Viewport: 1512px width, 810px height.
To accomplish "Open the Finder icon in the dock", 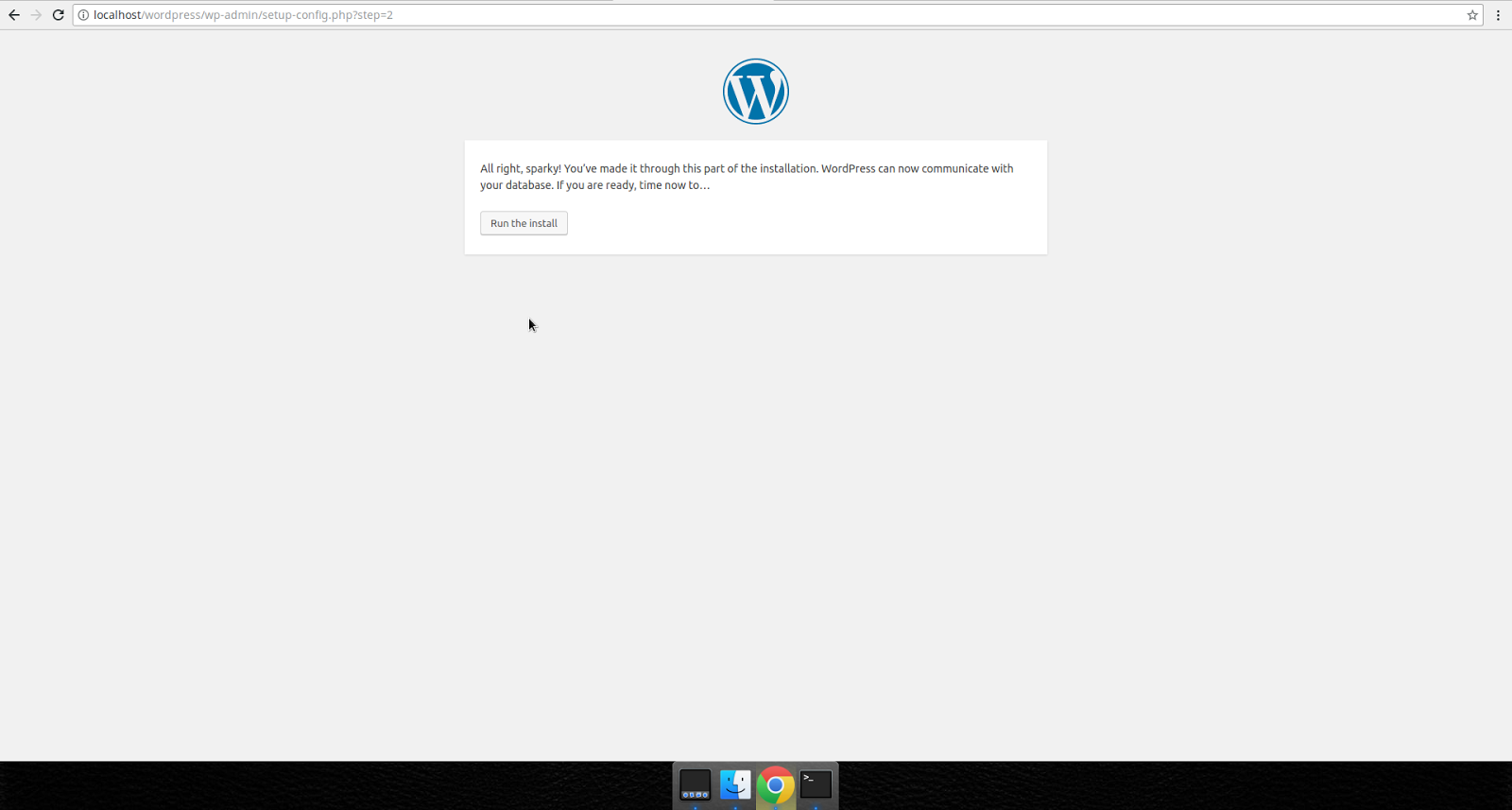I will pos(735,784).
